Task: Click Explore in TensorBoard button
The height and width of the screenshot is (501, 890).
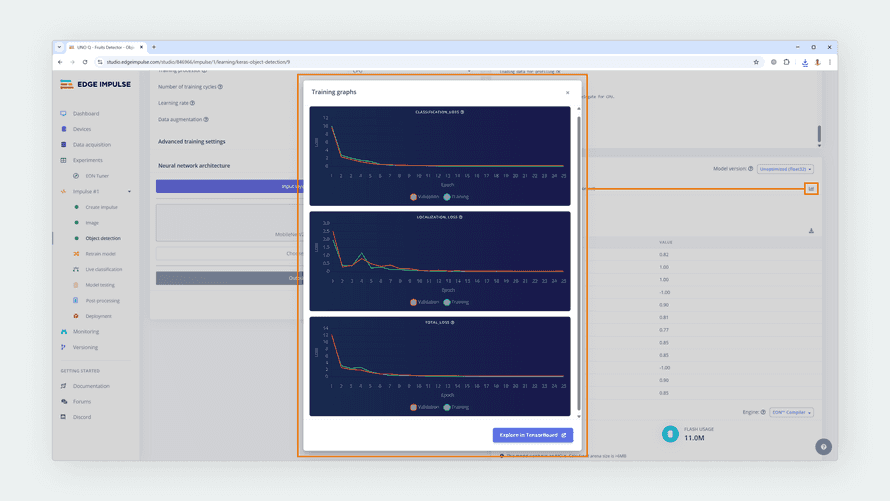Action: point(533,435)
